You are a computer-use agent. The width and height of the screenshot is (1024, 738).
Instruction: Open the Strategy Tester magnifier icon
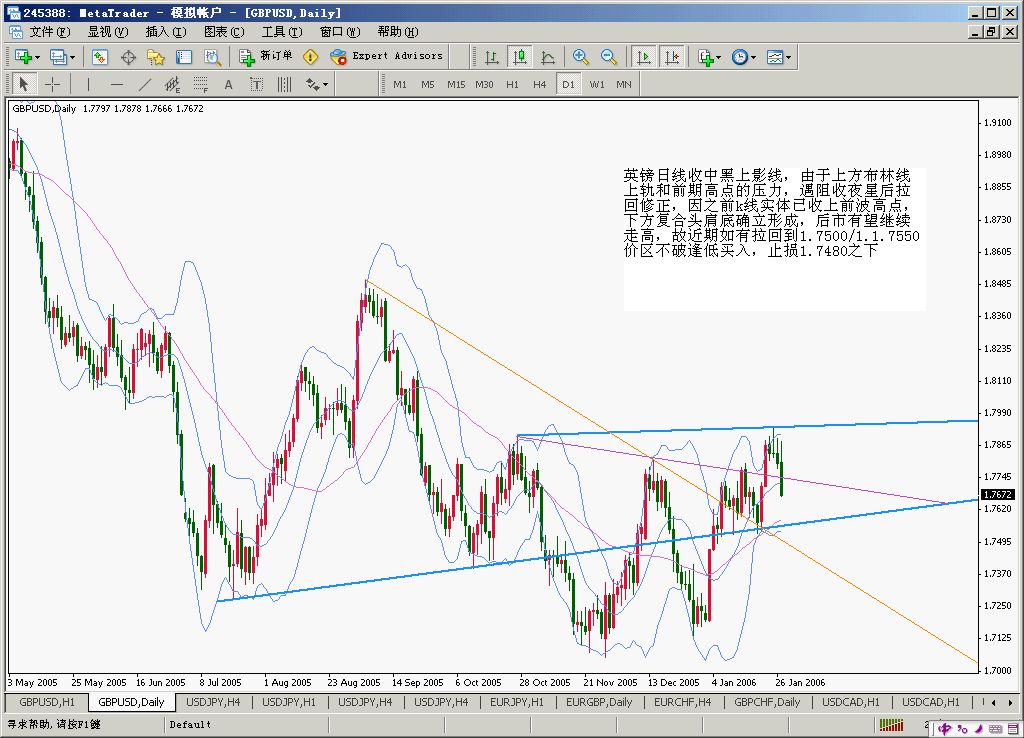212,57
